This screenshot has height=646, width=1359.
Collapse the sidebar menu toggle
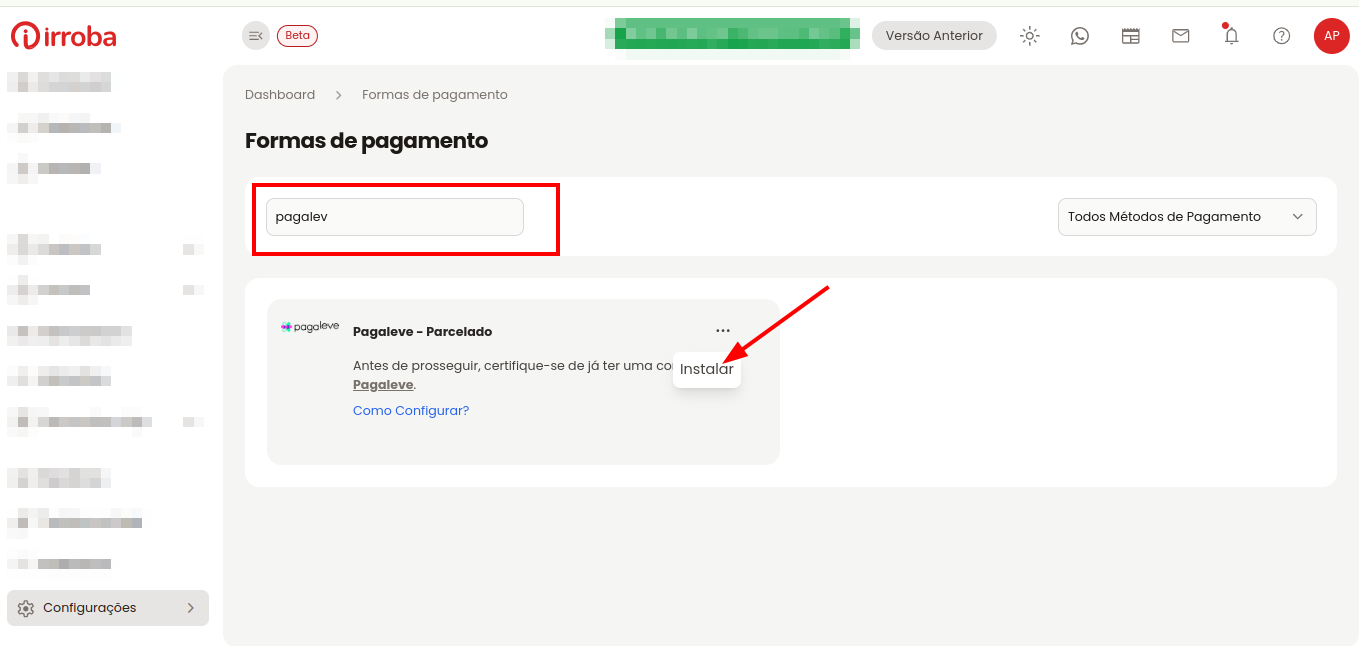click(256, 35)
